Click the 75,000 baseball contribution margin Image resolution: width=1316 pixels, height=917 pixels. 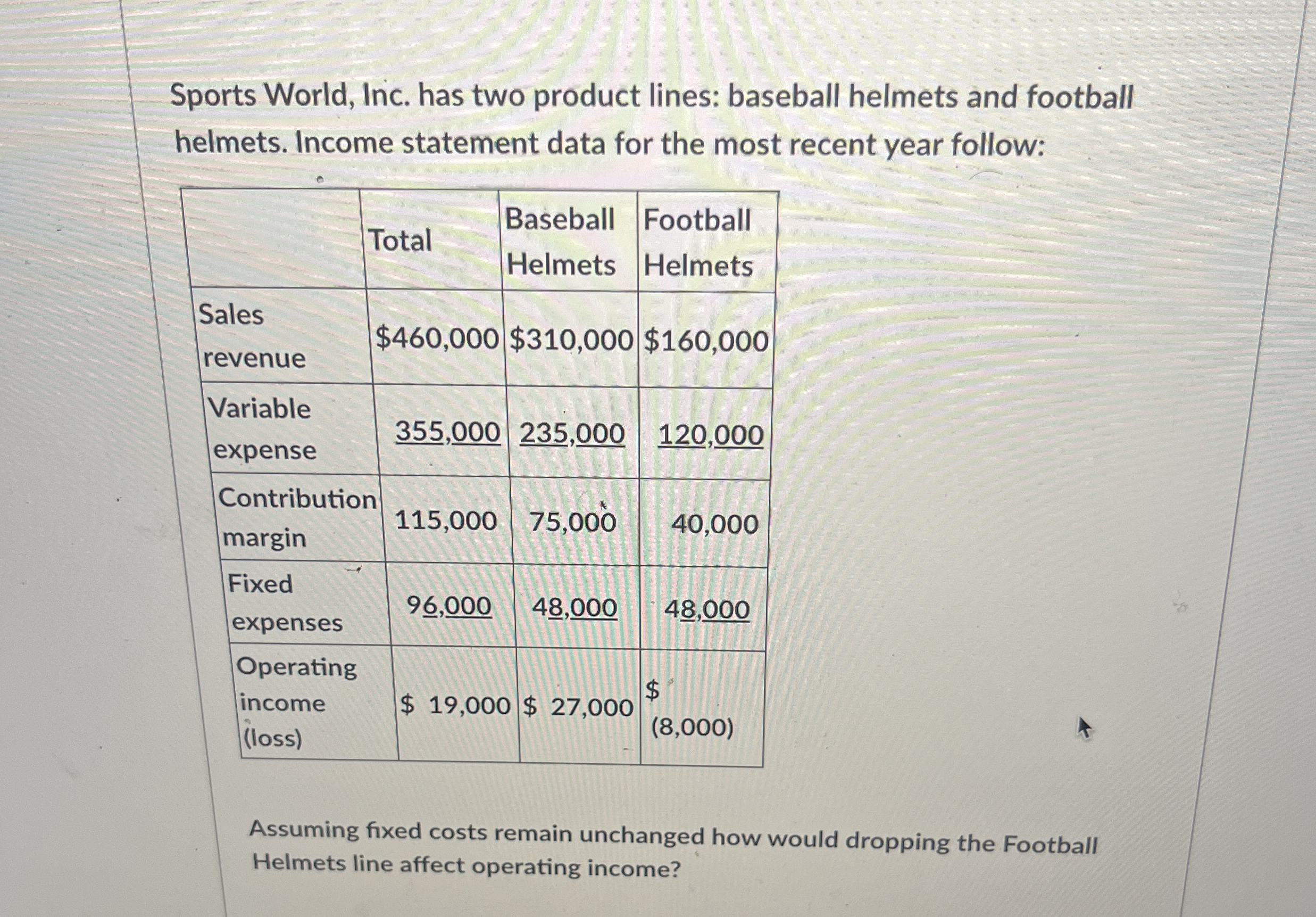tap(572, 522)
